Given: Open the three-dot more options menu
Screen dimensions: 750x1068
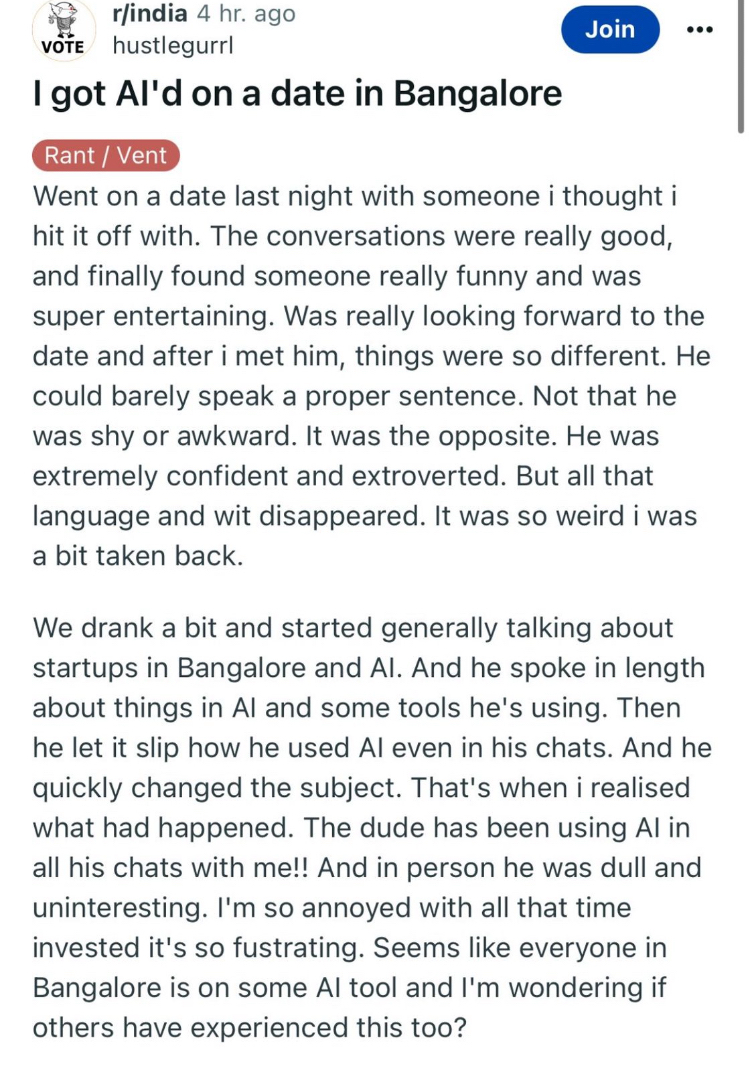Looking at the screenshot, I should pyautogui.click(x=701, y=29).
